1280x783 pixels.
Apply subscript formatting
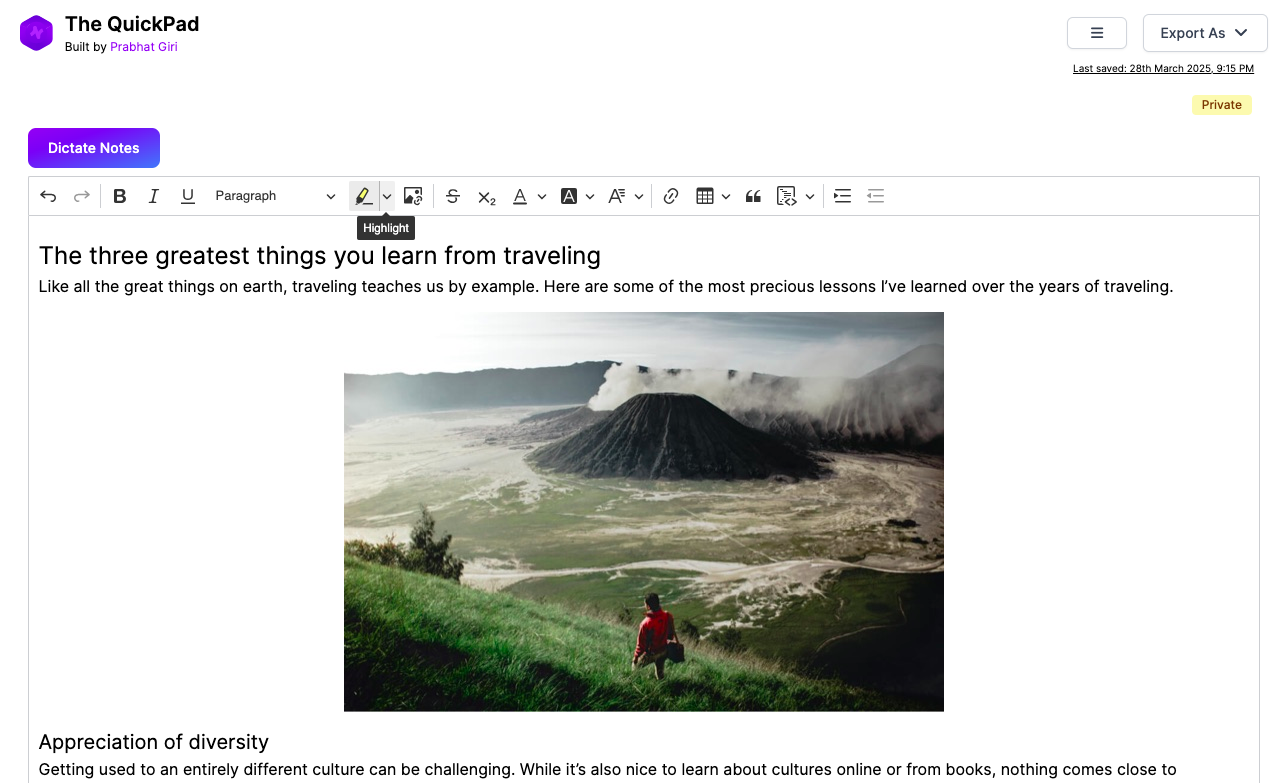[x=487, y=197]
